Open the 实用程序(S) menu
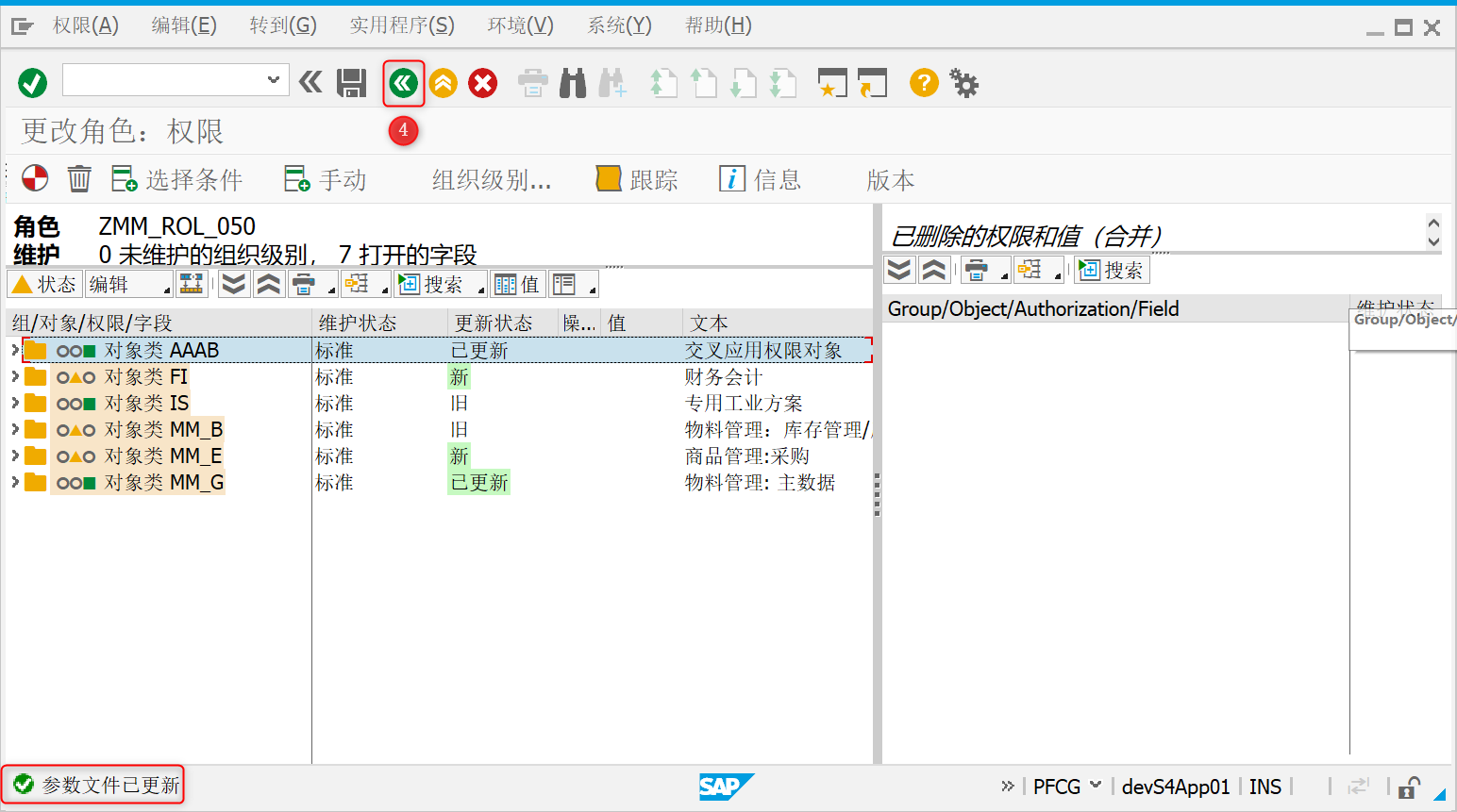The image size is (1457, 812). click(x=402, y=25)
